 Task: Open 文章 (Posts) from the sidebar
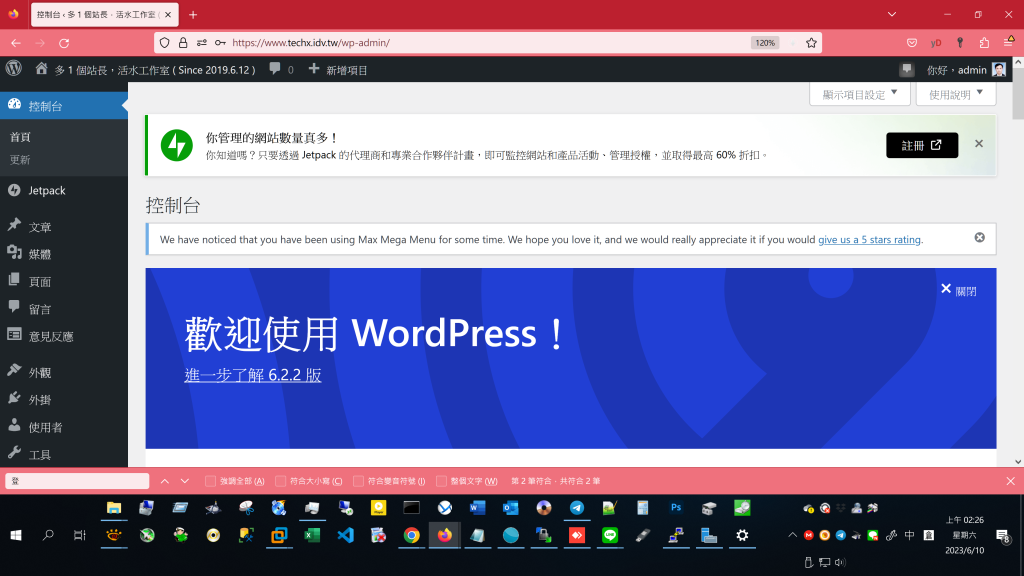click(40, 227)
